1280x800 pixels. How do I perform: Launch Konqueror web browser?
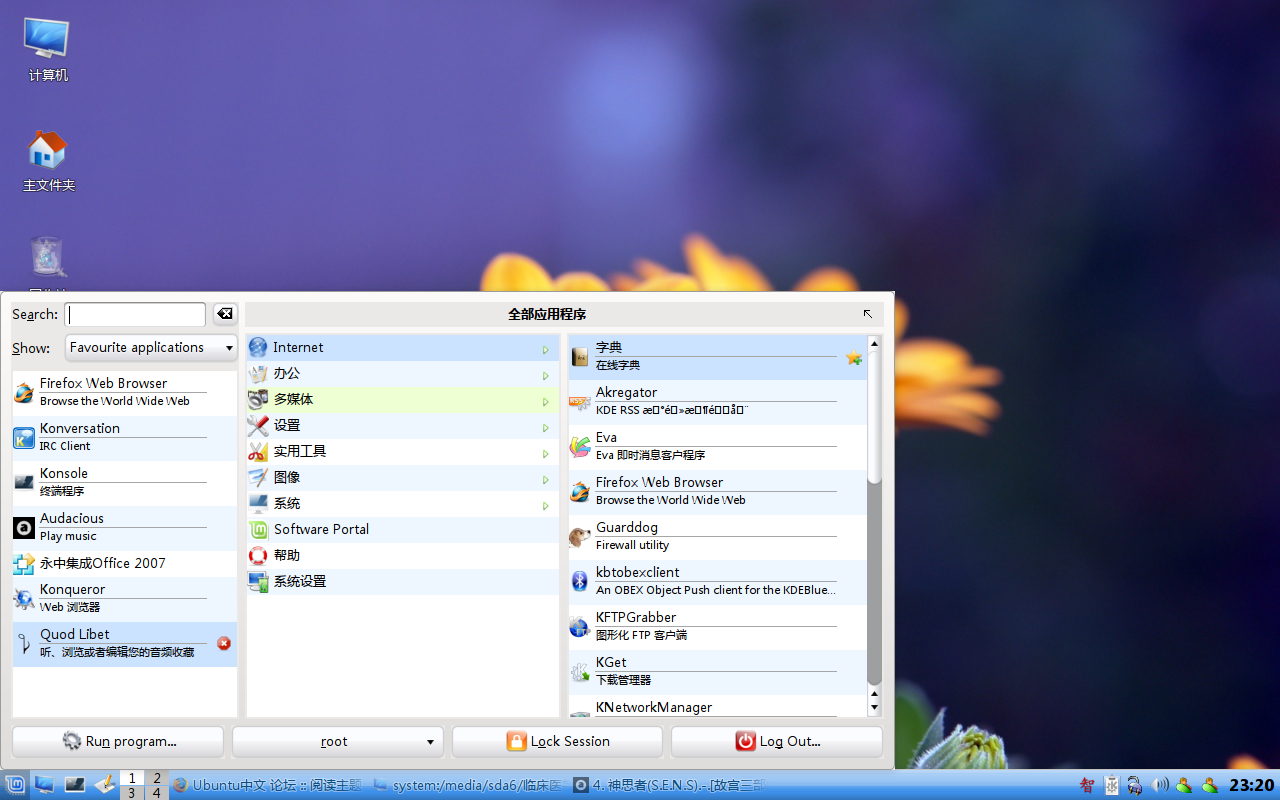[125, 598]
